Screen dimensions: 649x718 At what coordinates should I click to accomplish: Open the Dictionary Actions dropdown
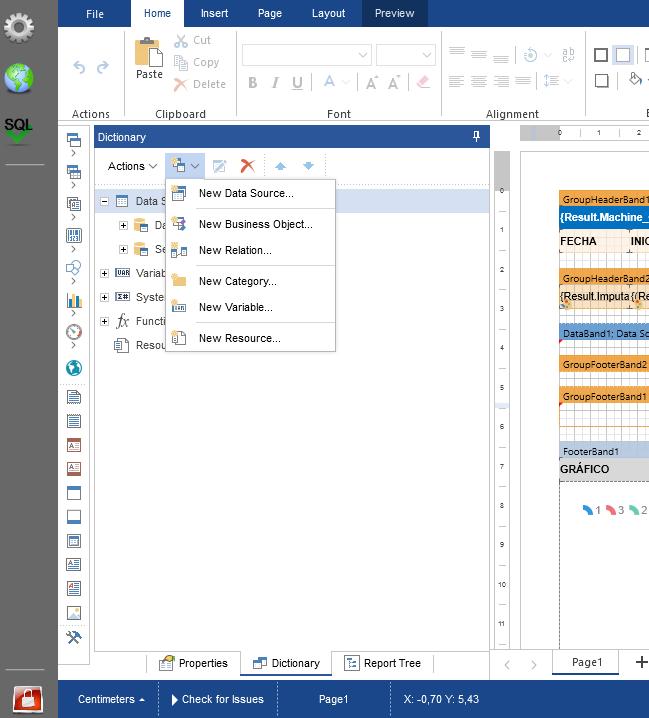tap(132, 166)
